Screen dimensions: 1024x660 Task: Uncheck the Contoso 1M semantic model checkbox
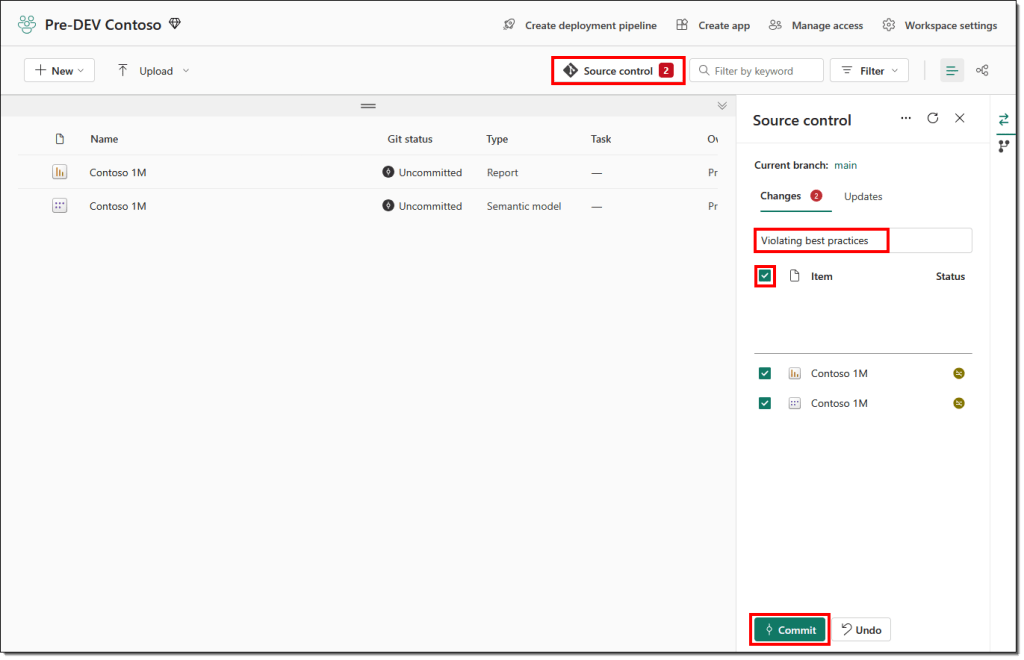pyautogui.click(x=765, y=403)
